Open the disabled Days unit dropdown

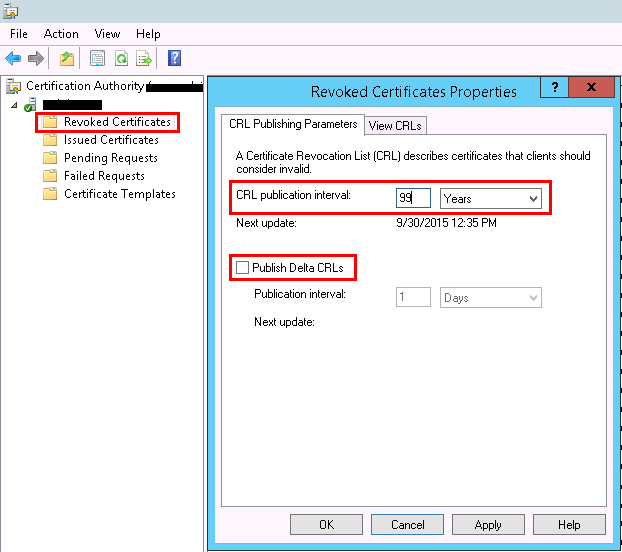[490, 298]
